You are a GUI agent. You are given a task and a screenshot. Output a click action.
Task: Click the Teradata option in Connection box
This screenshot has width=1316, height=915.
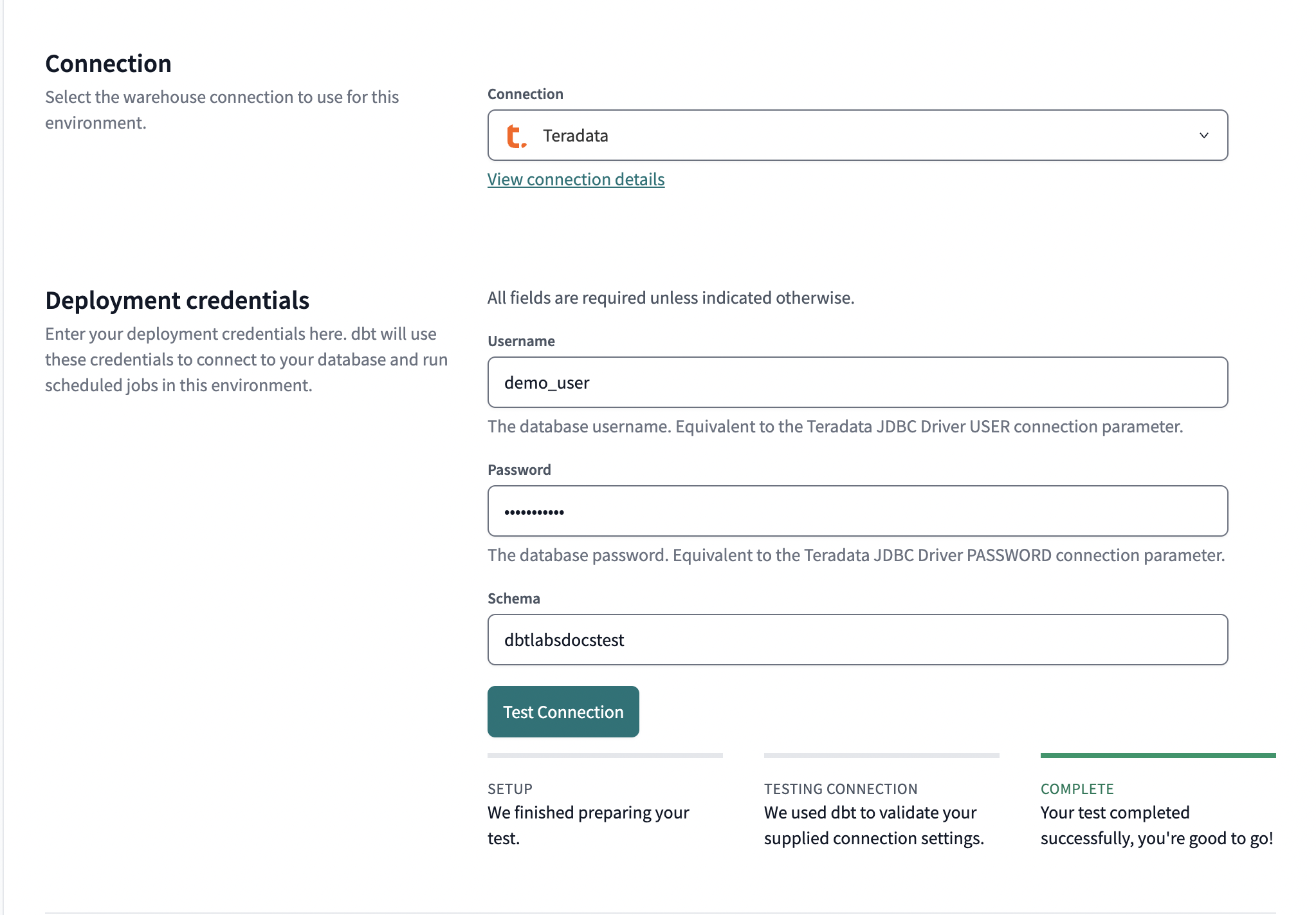[x=575, y=135]
